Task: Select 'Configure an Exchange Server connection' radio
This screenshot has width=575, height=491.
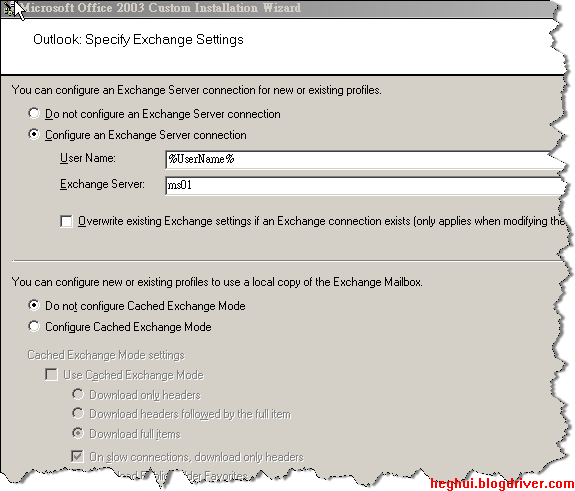Action: point(34,135)
